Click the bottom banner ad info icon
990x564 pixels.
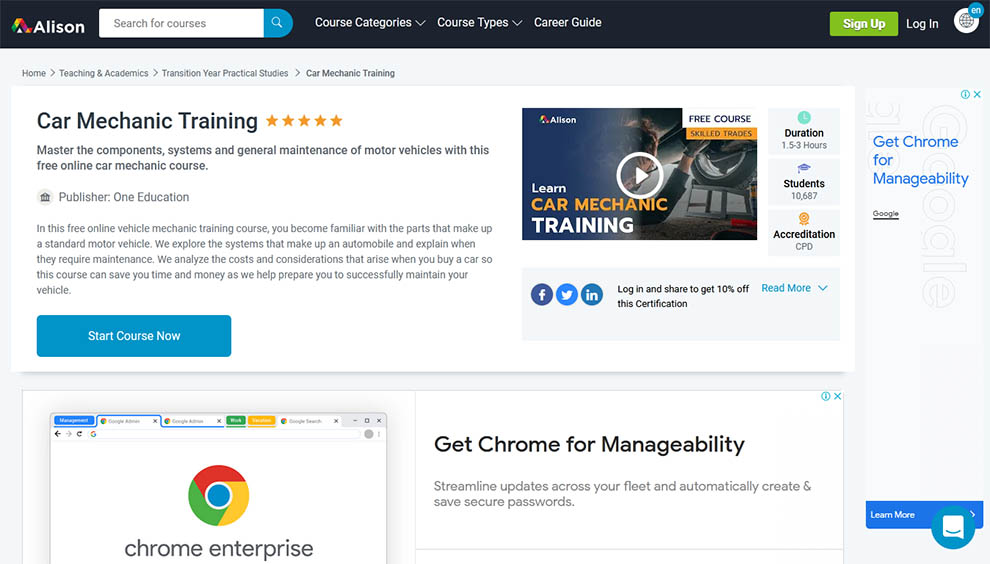click(x=826, y=396)
